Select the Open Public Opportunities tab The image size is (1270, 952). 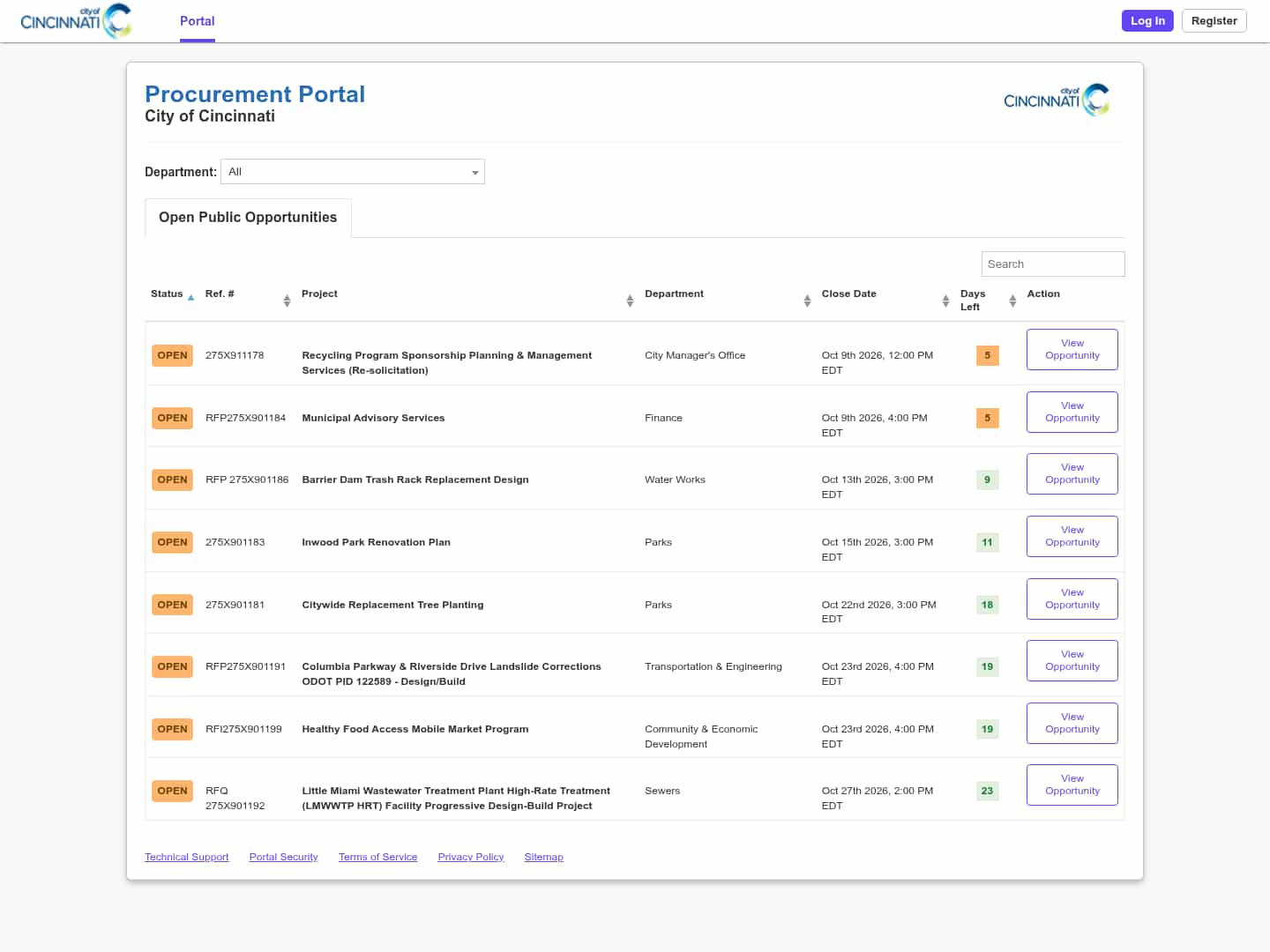(x=248, y=218)
